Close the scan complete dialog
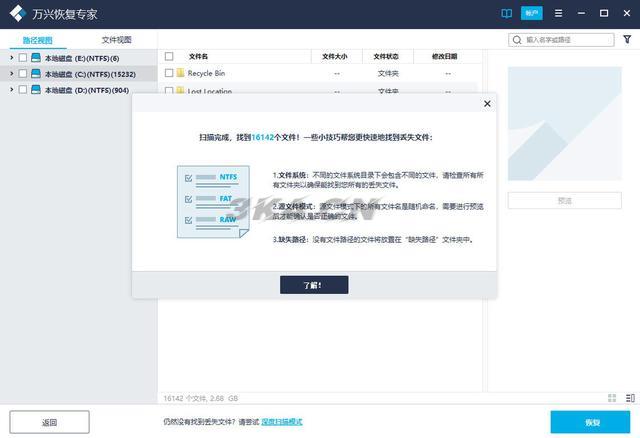The image size is (640, 438). pyautogui.click(x=487, y=104)
